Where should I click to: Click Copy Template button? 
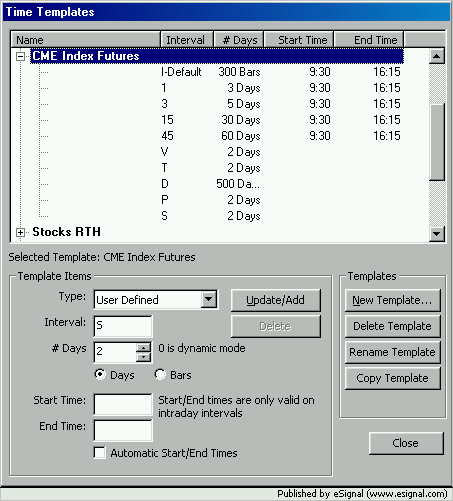392,378
